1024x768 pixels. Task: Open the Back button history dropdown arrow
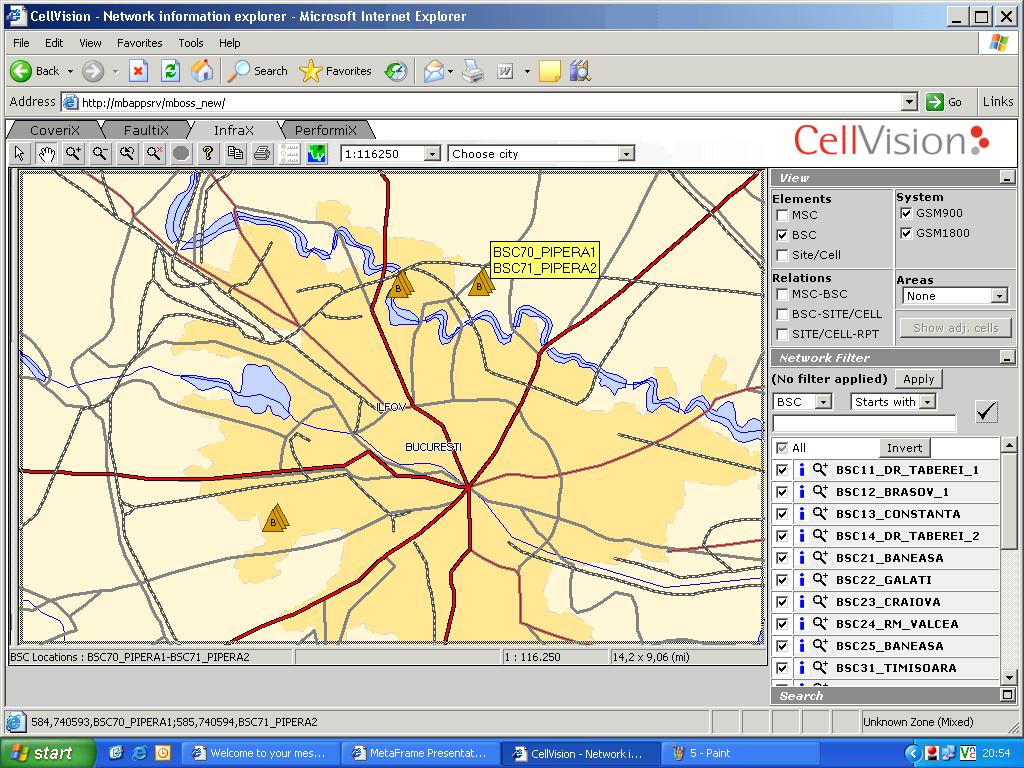(70, 71)
